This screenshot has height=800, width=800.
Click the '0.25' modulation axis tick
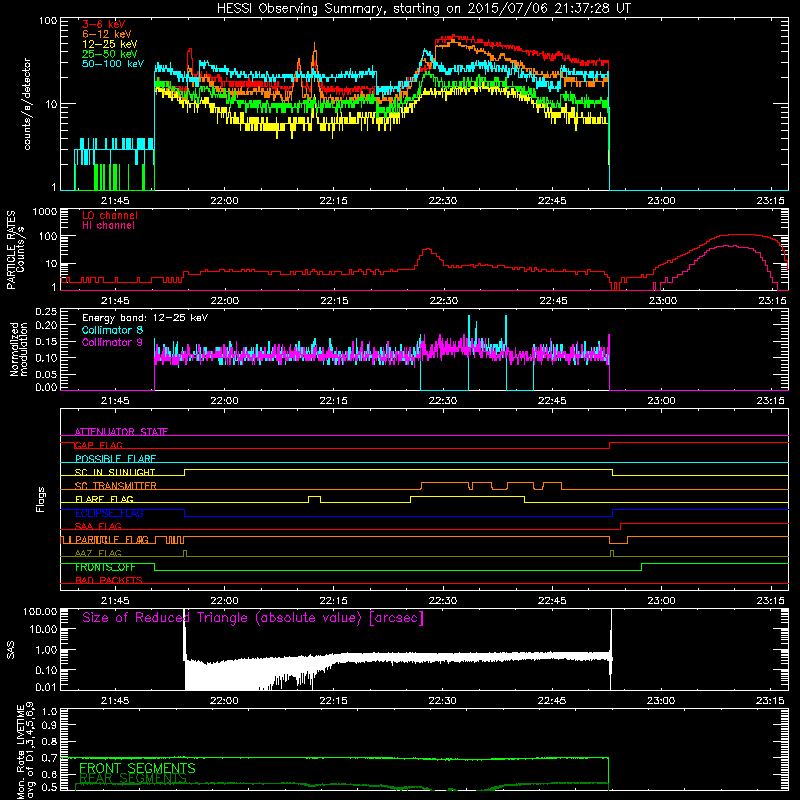[x=46, y=312]
